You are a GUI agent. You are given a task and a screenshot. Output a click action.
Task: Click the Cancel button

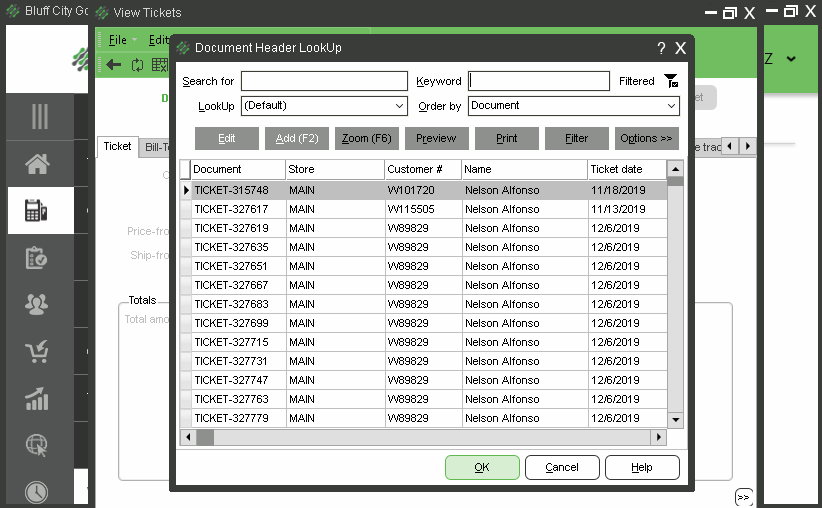562,467
